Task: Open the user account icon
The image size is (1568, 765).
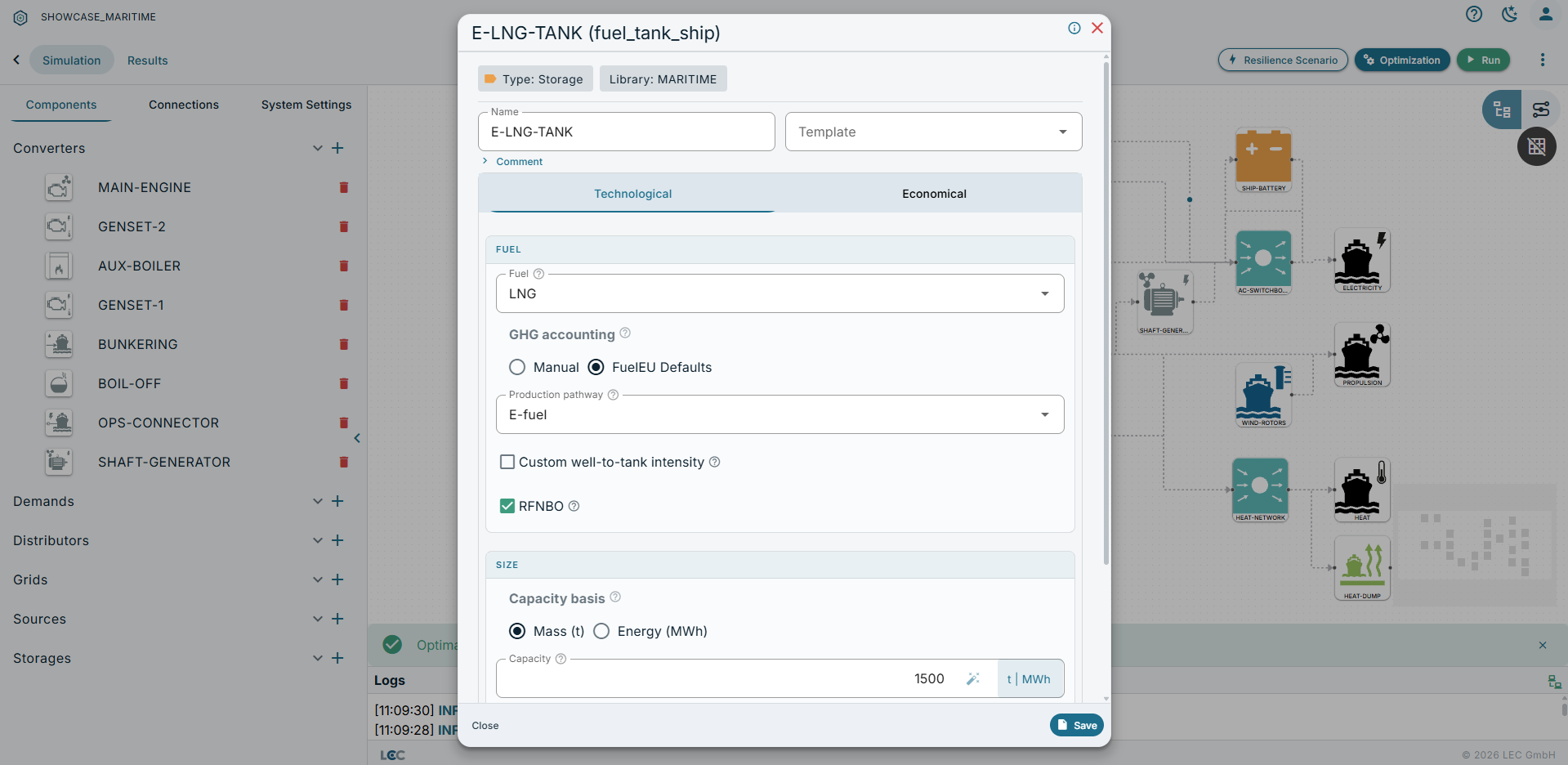Action: [x=1546, y=14]
